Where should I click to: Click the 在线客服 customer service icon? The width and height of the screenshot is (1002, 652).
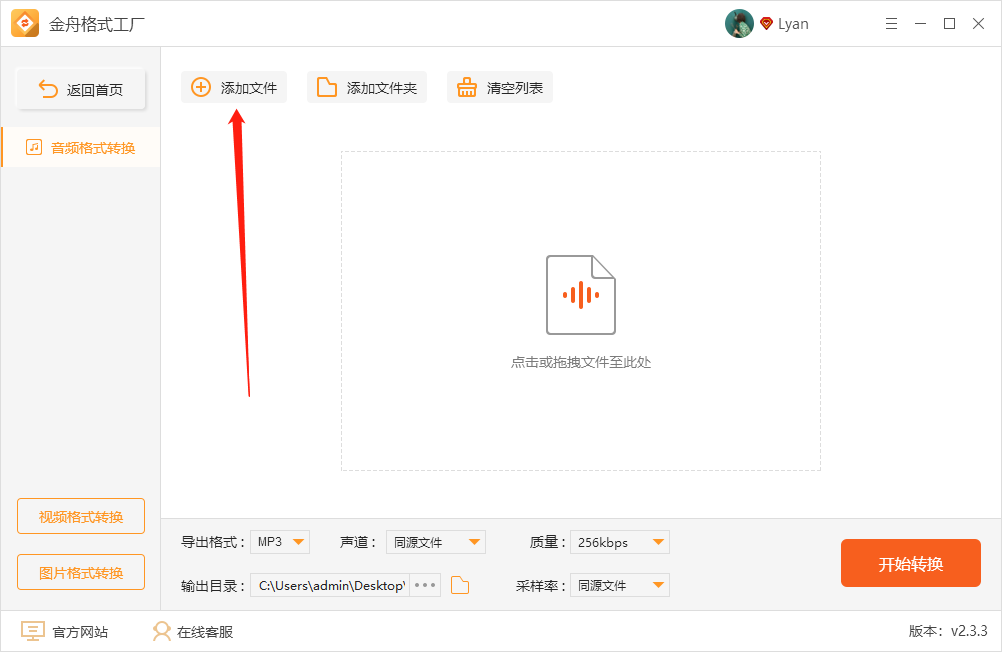(x=161, y=630)
